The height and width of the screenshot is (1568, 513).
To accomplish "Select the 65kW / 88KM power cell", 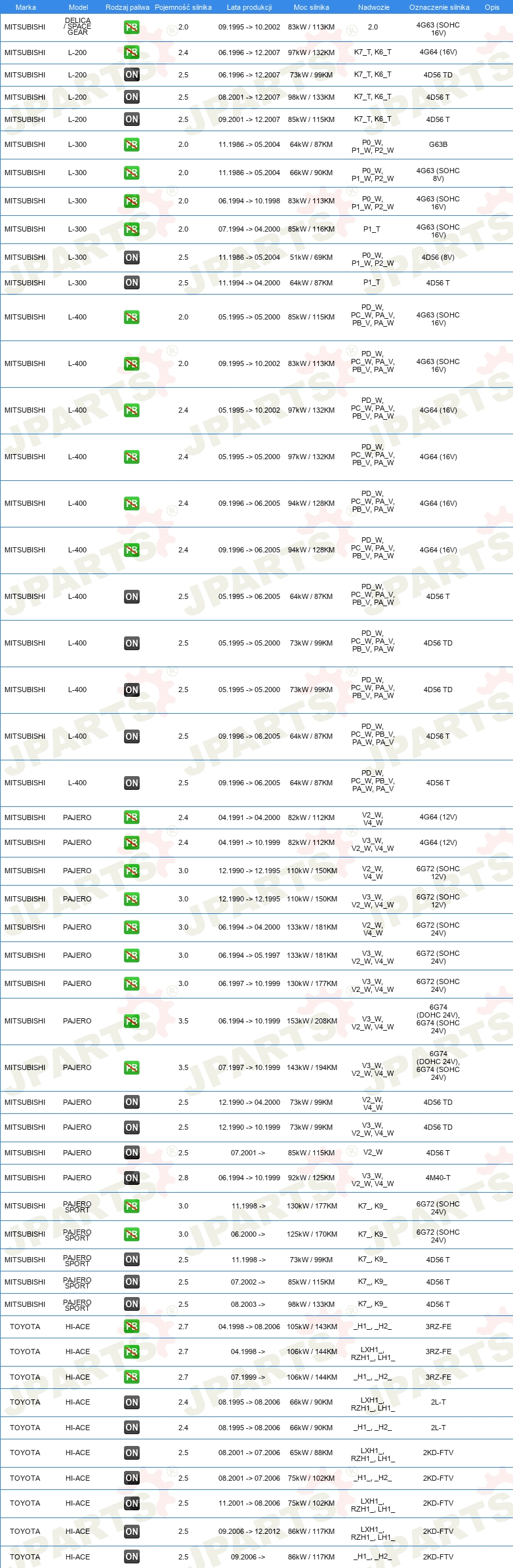I will coord(312,1453).
